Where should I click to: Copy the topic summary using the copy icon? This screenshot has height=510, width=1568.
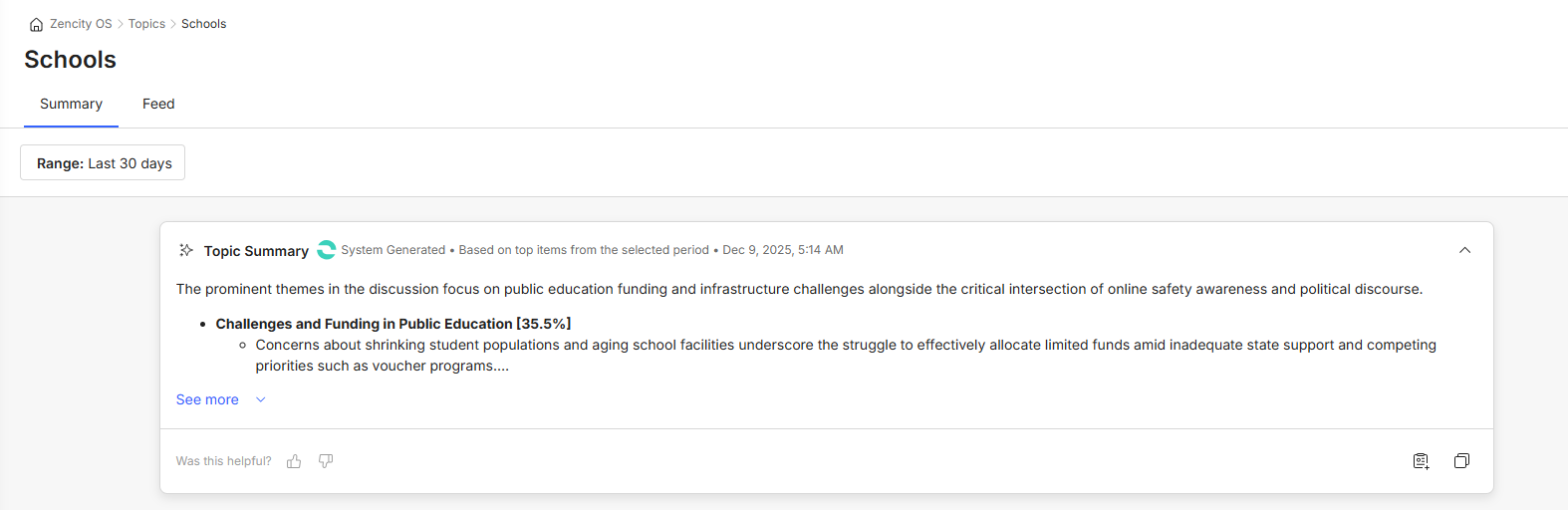tap(1461, 461)
